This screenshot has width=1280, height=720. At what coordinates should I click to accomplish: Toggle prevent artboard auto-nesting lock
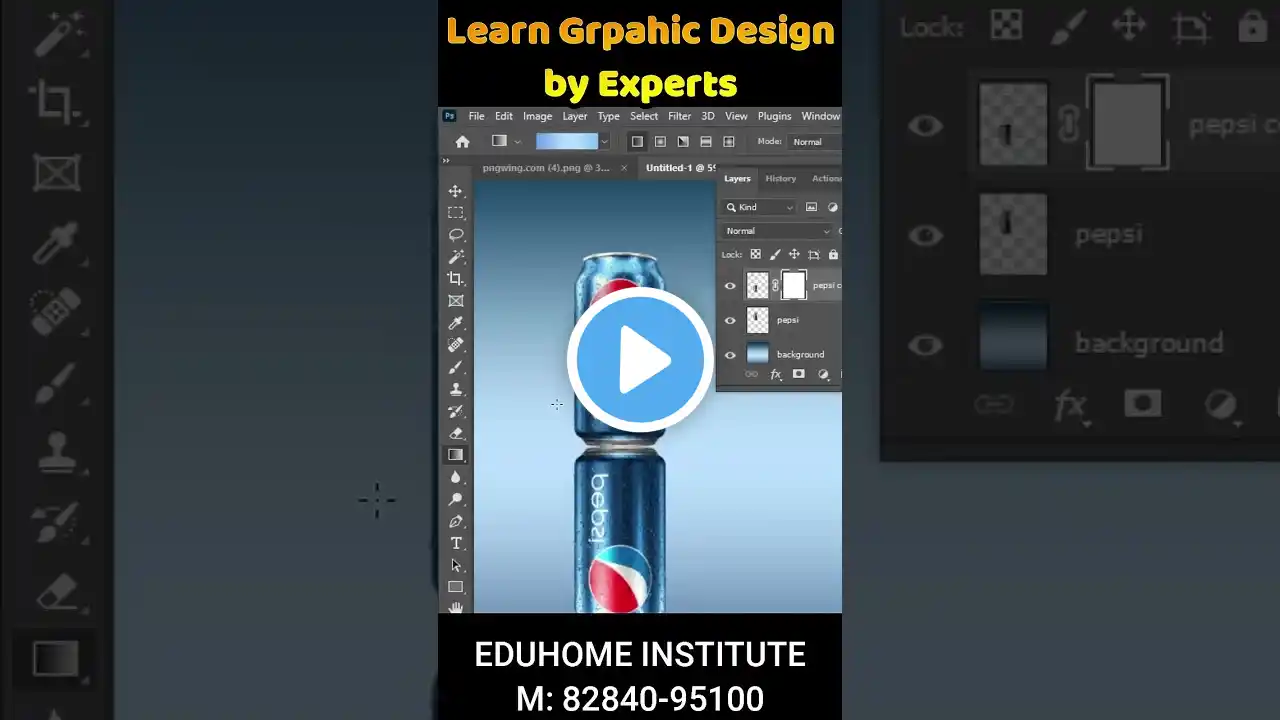814,254
